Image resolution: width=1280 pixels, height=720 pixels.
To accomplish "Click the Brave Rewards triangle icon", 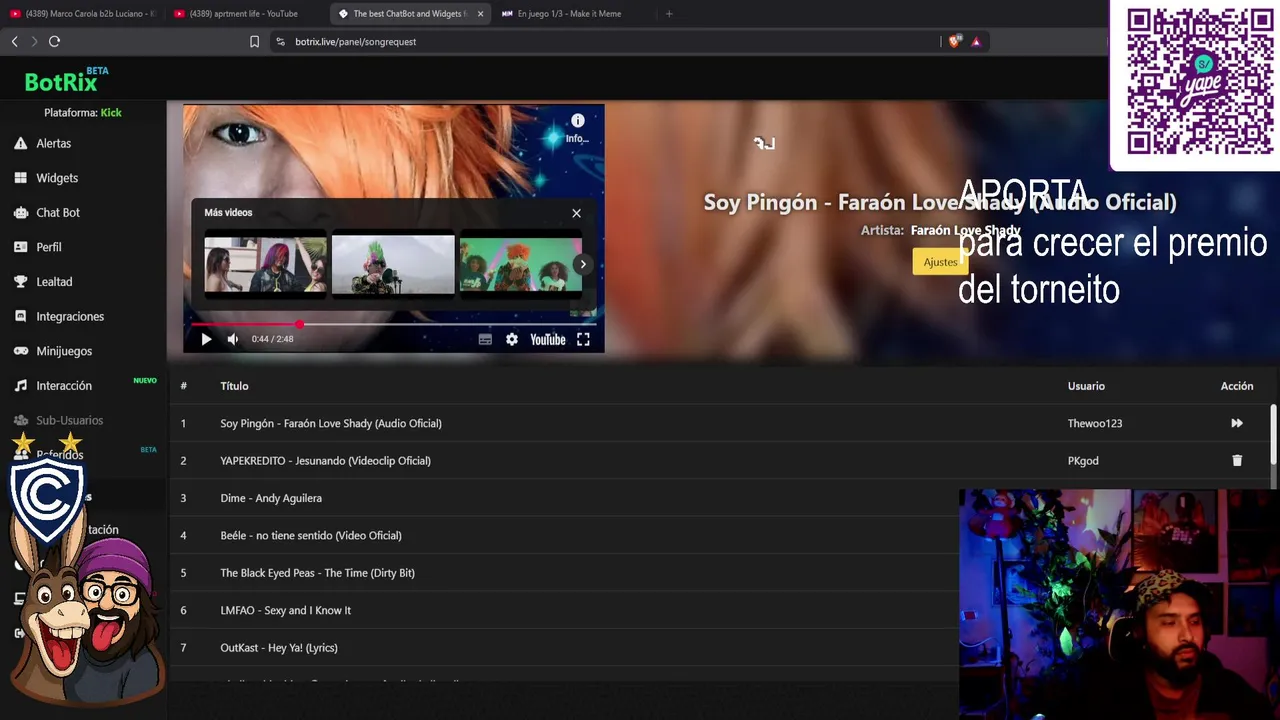I will tap(976, 42).
